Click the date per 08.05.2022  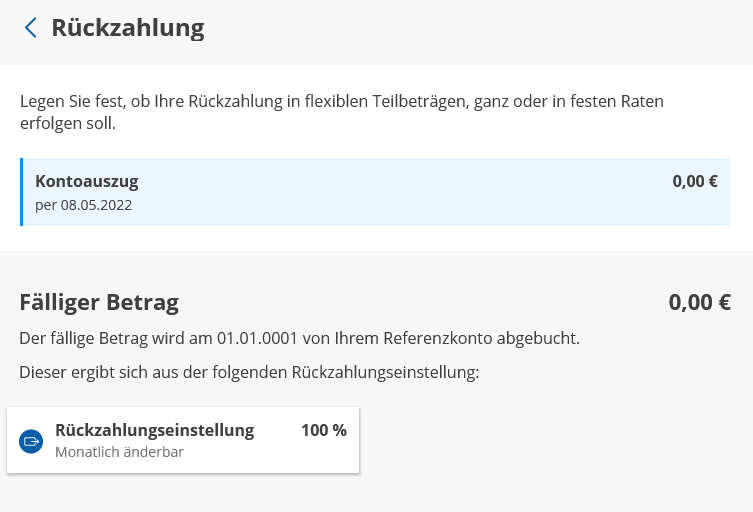(x=84, y=205)
